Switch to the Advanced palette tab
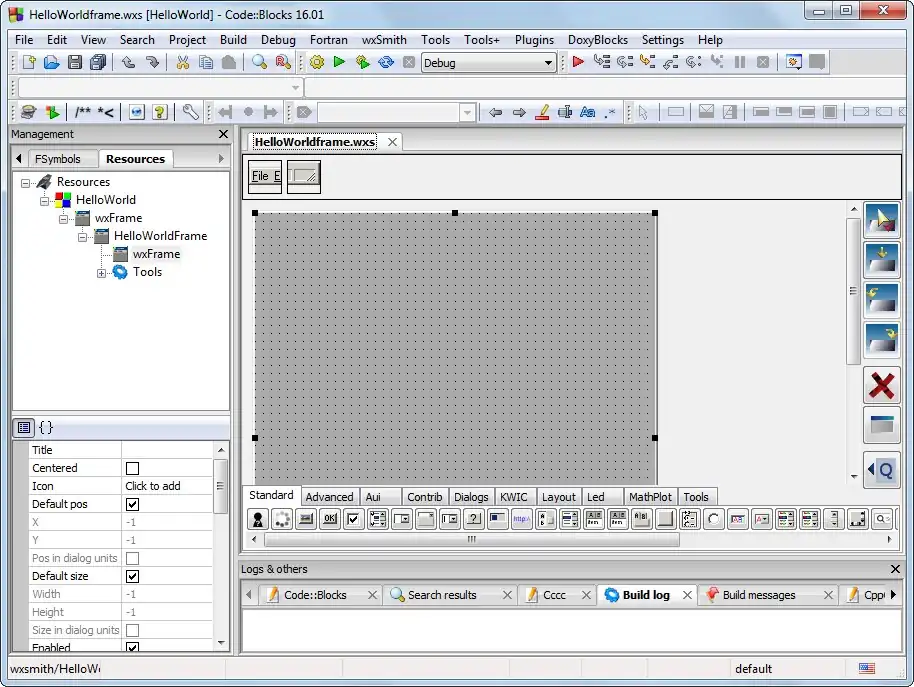The height and width of the screenshot is (687, 914). pyautogui.click(x=329, y=497)
